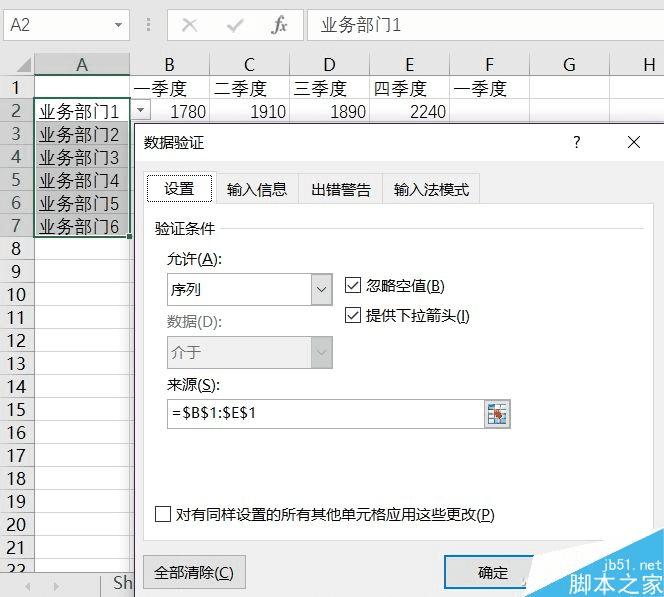Select column G header
This screenshot has height=597, width=664.
(570, 65)
